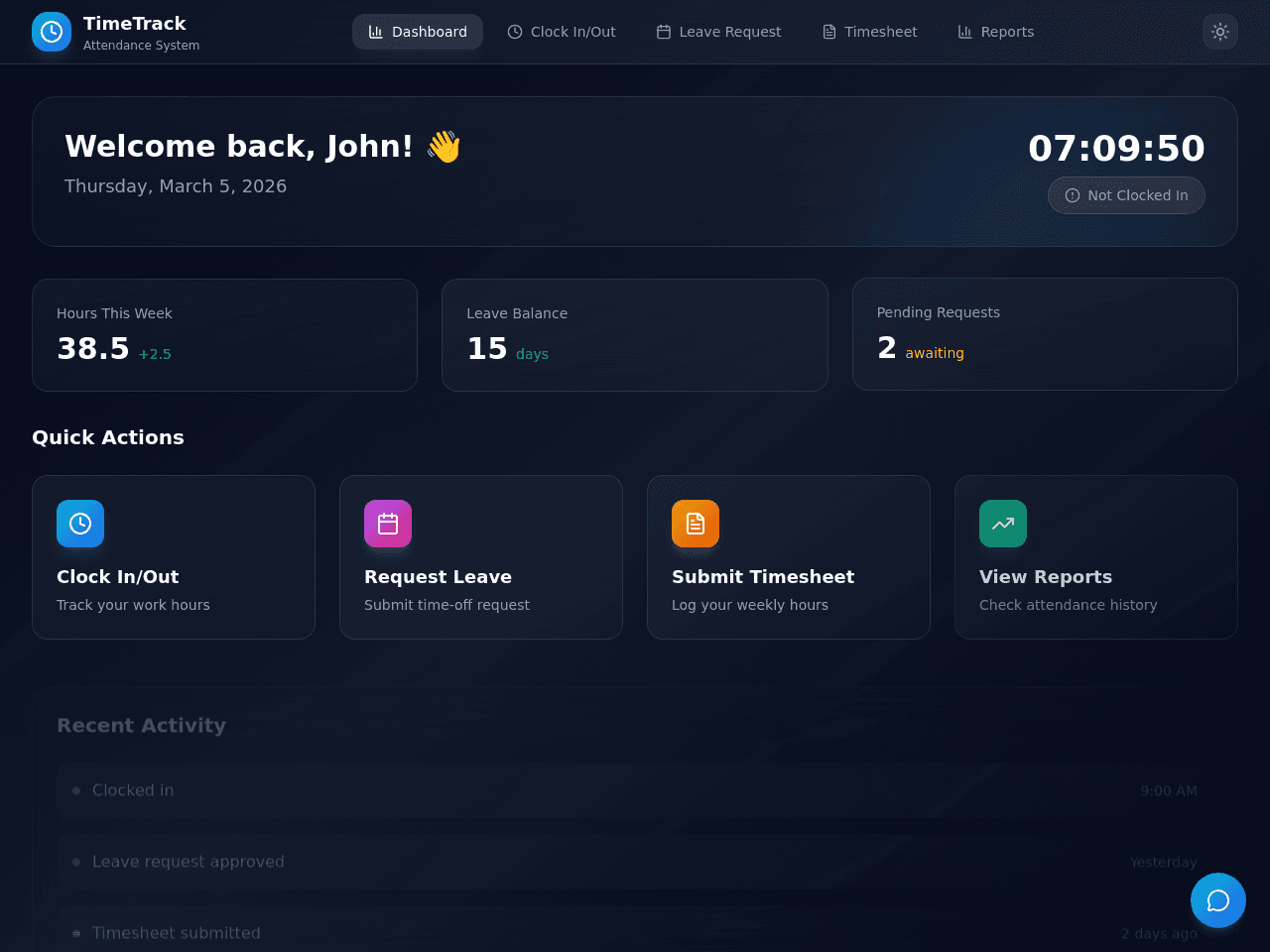1270x952 pixels.
Task: Click the Pending Requests stat card
Action: click(1045, 334)
